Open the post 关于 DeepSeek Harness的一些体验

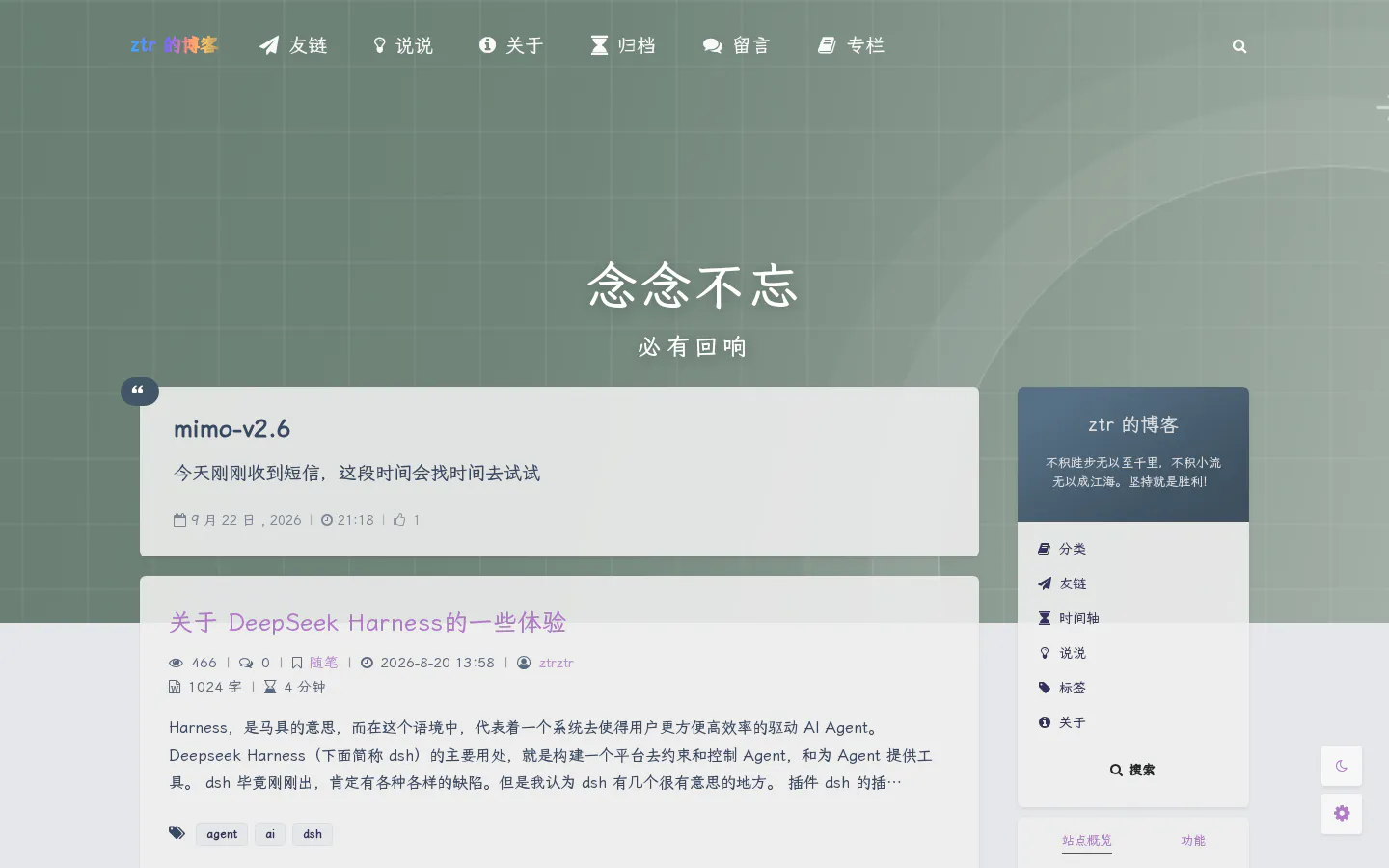pyautogui.click(x=368, y=622)
